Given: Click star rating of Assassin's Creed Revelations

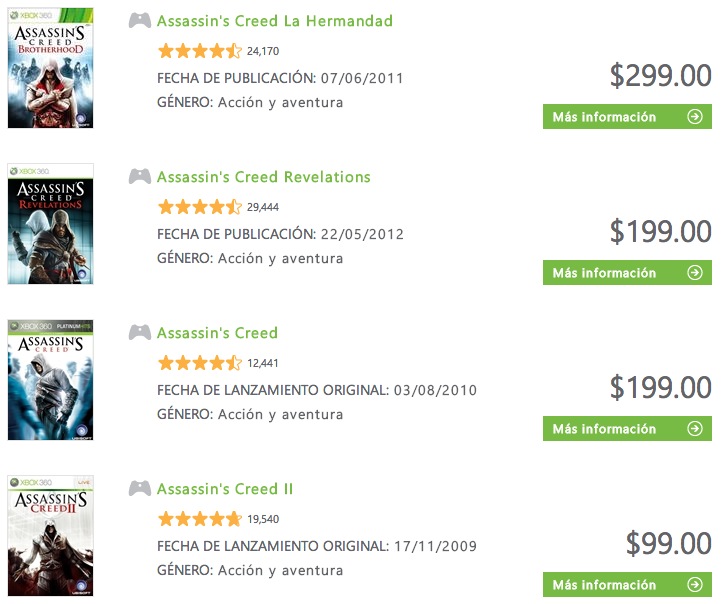Looking at the screenshot, I should click(x=199, y=207).
